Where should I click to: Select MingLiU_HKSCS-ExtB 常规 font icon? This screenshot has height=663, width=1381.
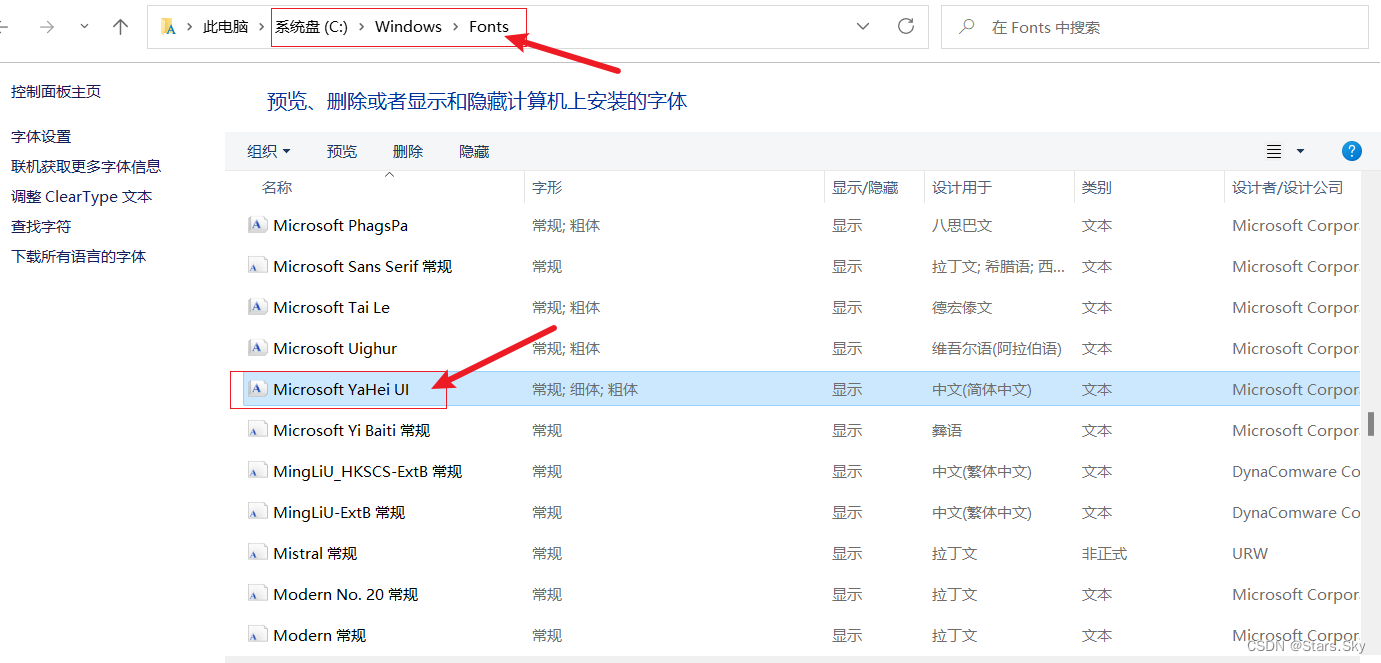[x=257, y=471]
